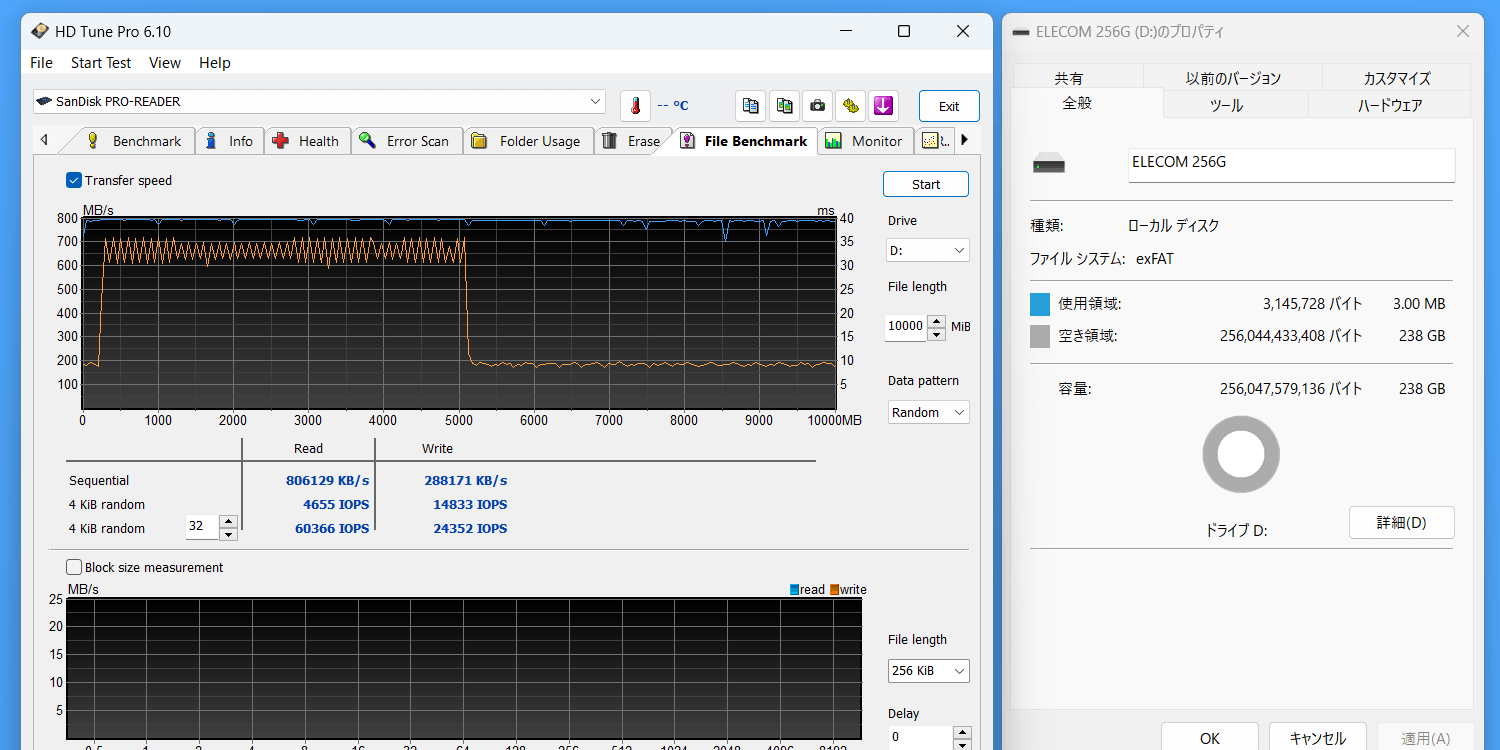The width and height of the screenshot is (1500, 750).
Task: Uncheck the Transfer speed checkbox
Action: pyautogui.click(x=74, y=181)
